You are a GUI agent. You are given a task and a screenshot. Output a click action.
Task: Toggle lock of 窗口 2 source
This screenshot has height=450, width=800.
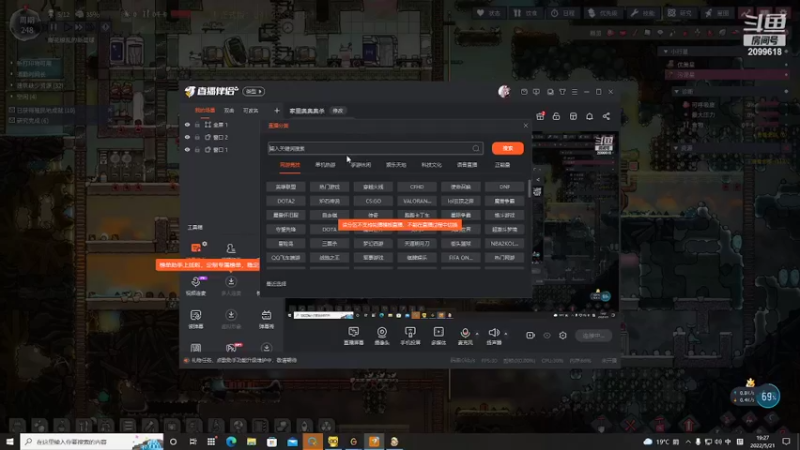click(x=197, y=137)
